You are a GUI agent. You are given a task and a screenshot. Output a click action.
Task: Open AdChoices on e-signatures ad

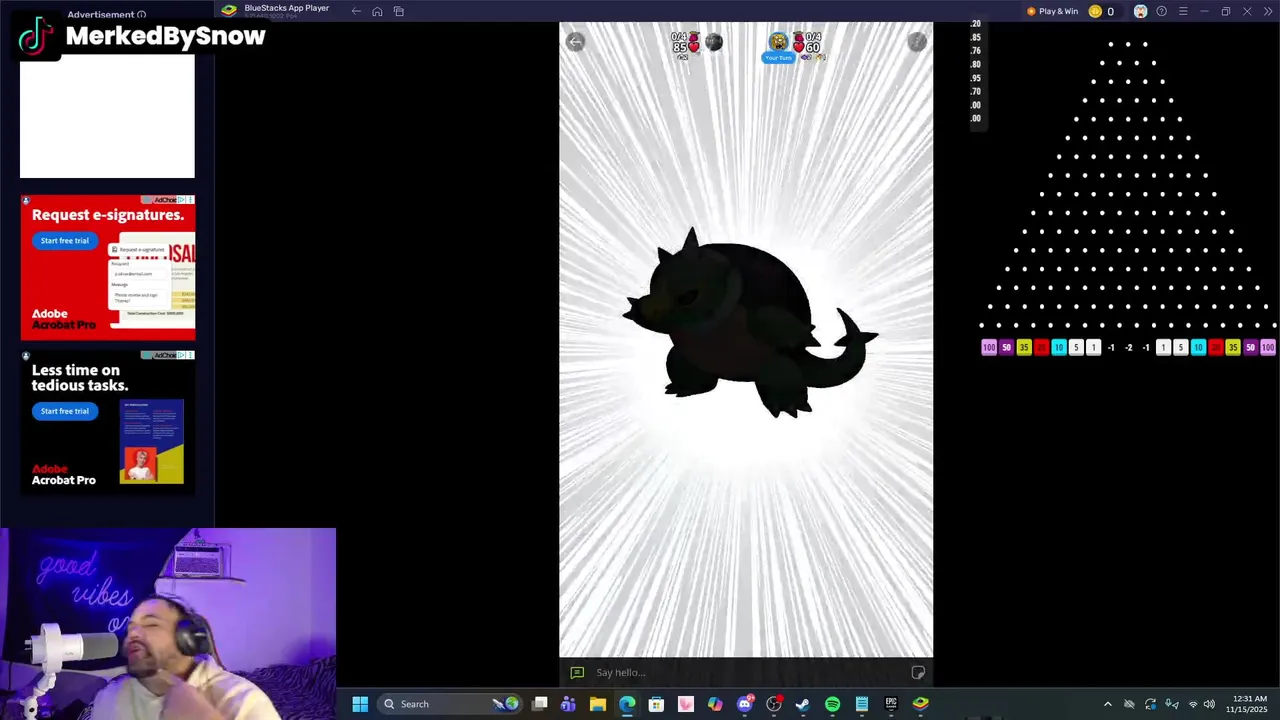click(166, 200)
